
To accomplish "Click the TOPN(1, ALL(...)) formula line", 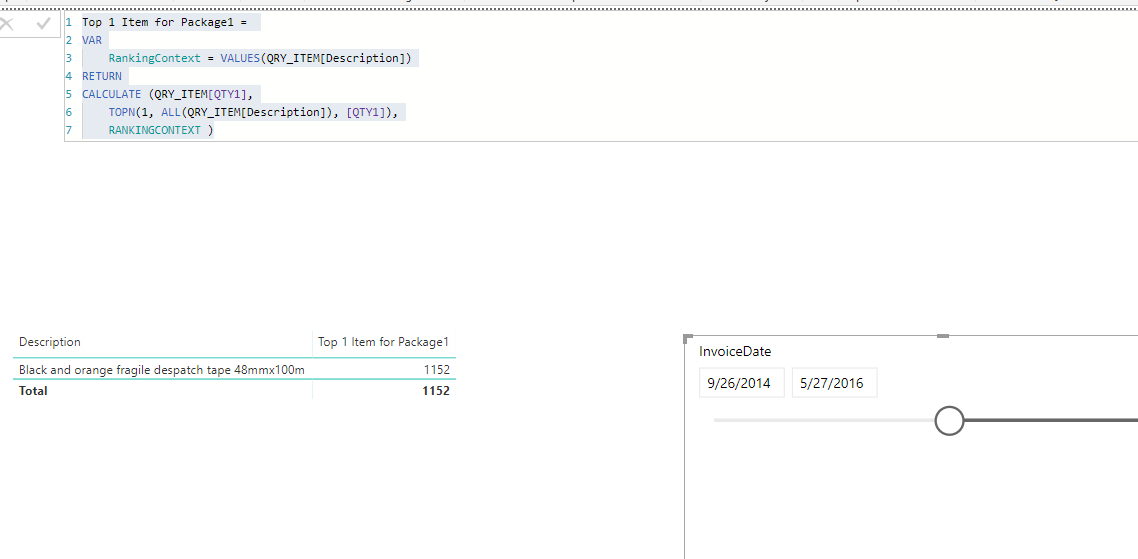I will pyautogui.click(x=253, y=113).
